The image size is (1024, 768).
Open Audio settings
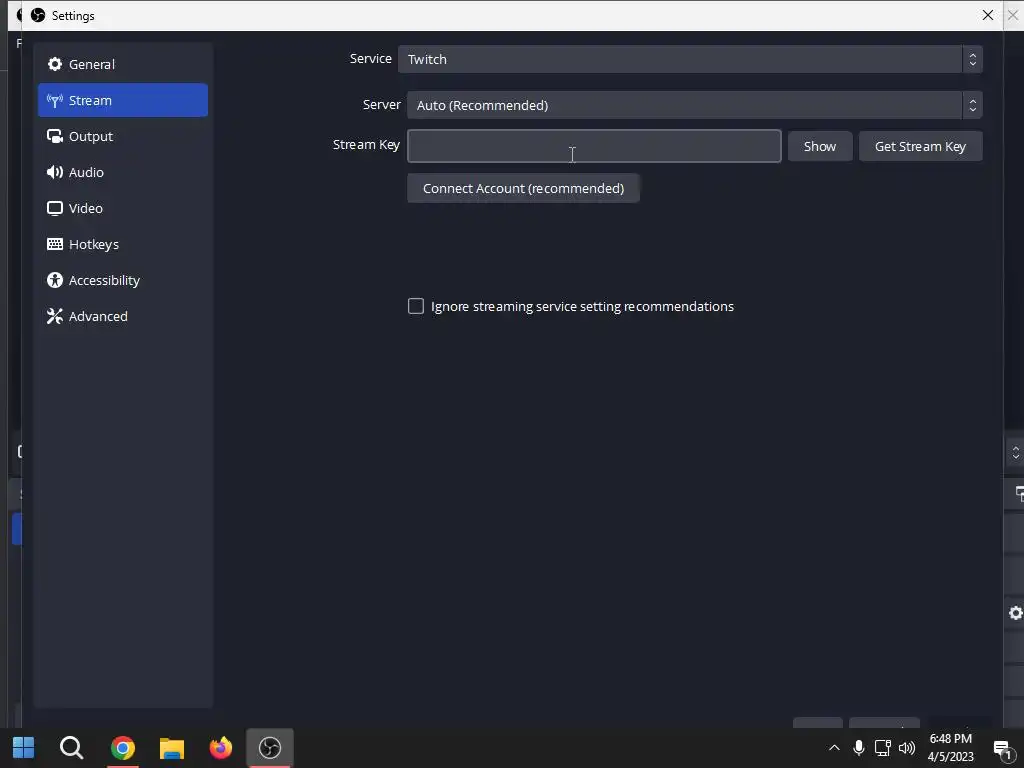pos(123,172)
